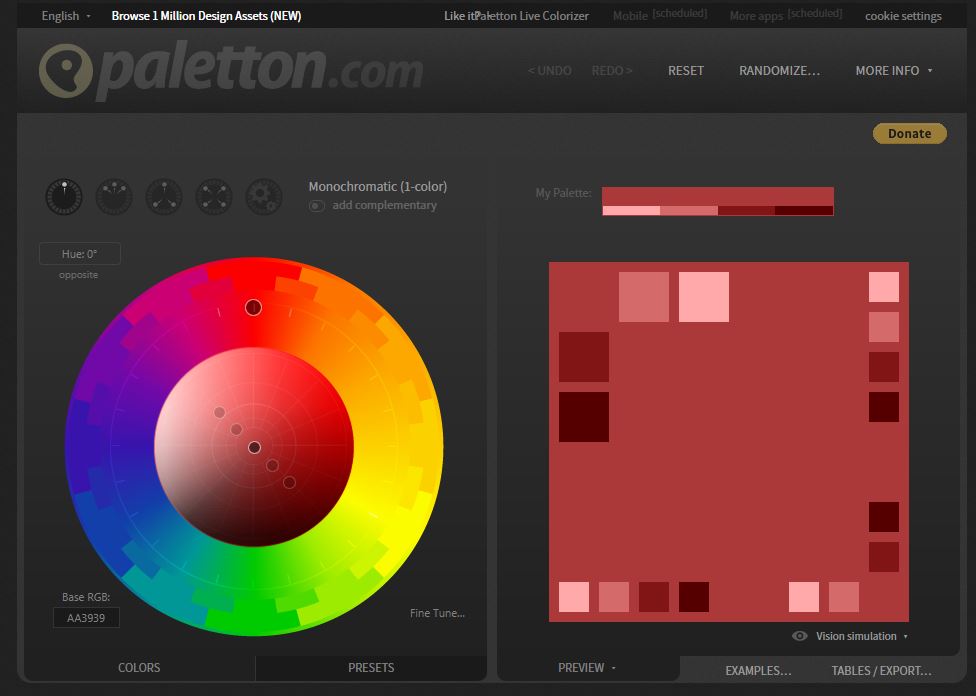The width and height of the screenshot is (976, 696).
Task: Open the TABLES / EXPORT tab
Action: [x=881, y=671]
